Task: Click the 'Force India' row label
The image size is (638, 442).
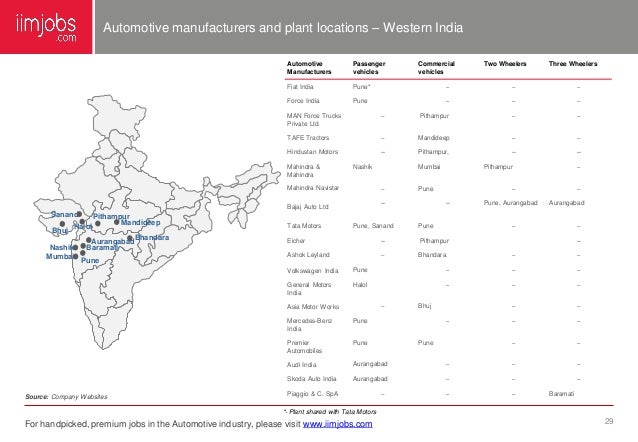Action: click(303, 101)
